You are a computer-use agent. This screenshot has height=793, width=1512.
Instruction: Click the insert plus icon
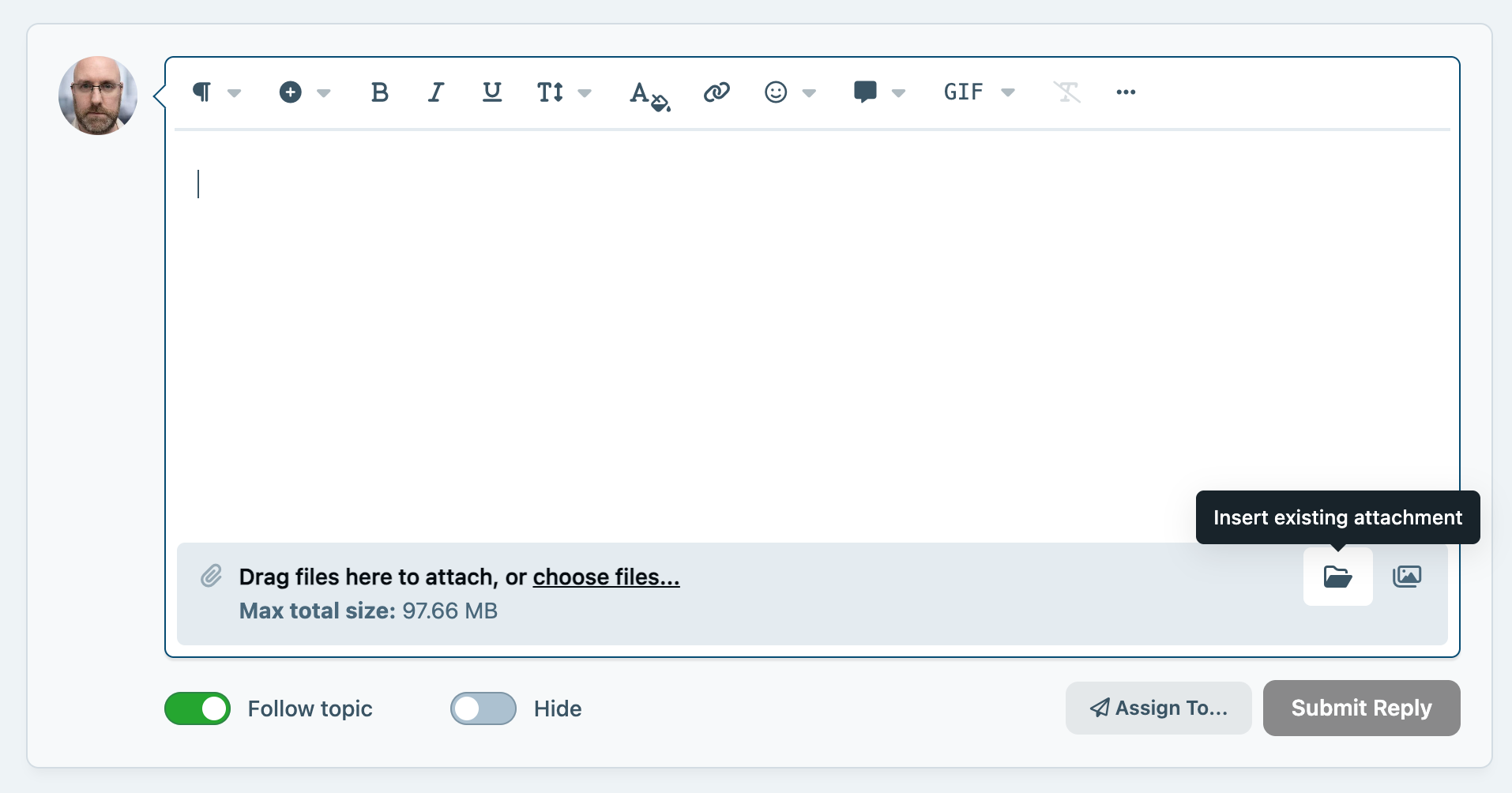point(291,92)
